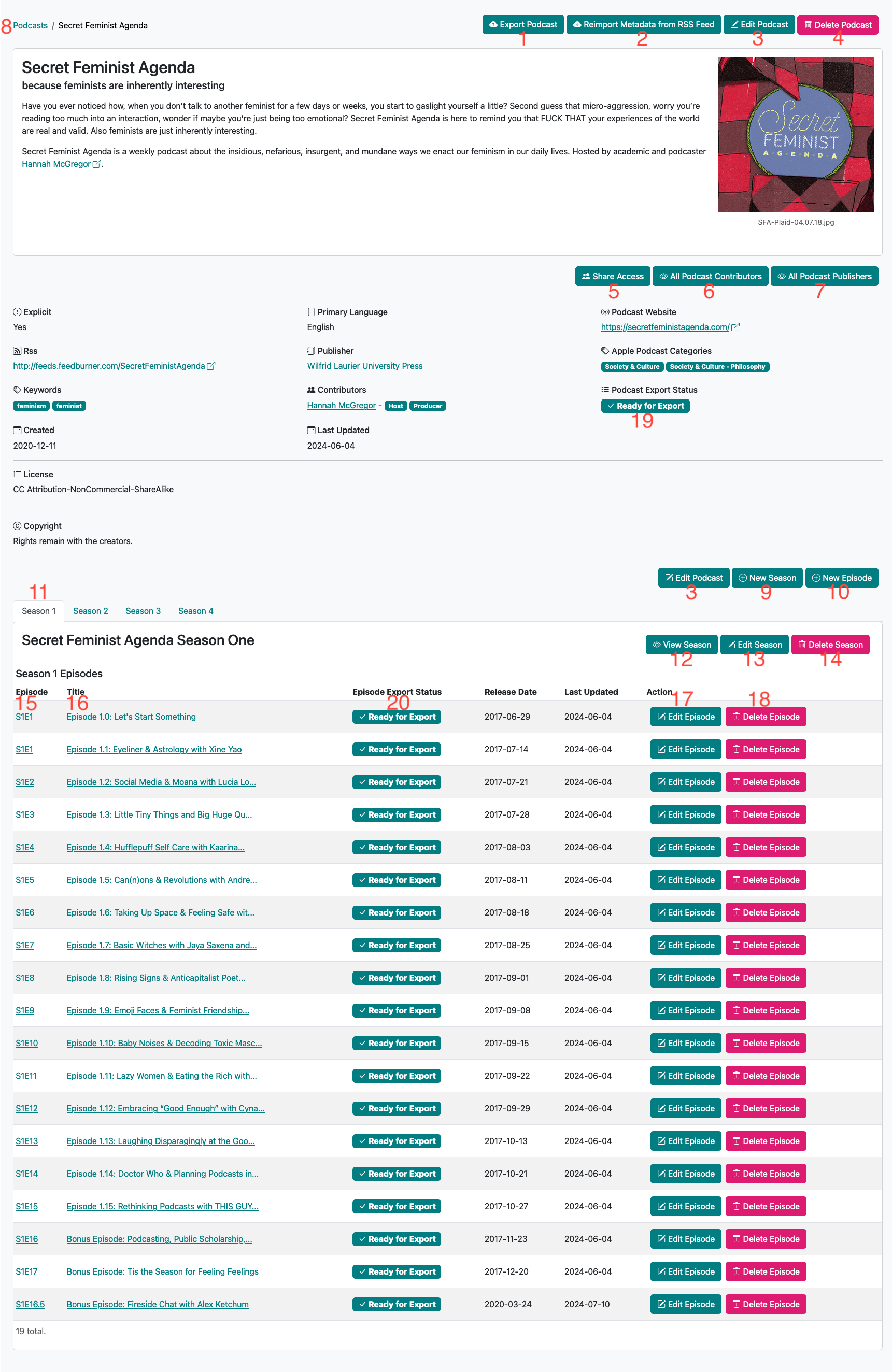Open Wilfrid Laurier University Press publisher link
The image size is (892, 1372).
(364, 366)
